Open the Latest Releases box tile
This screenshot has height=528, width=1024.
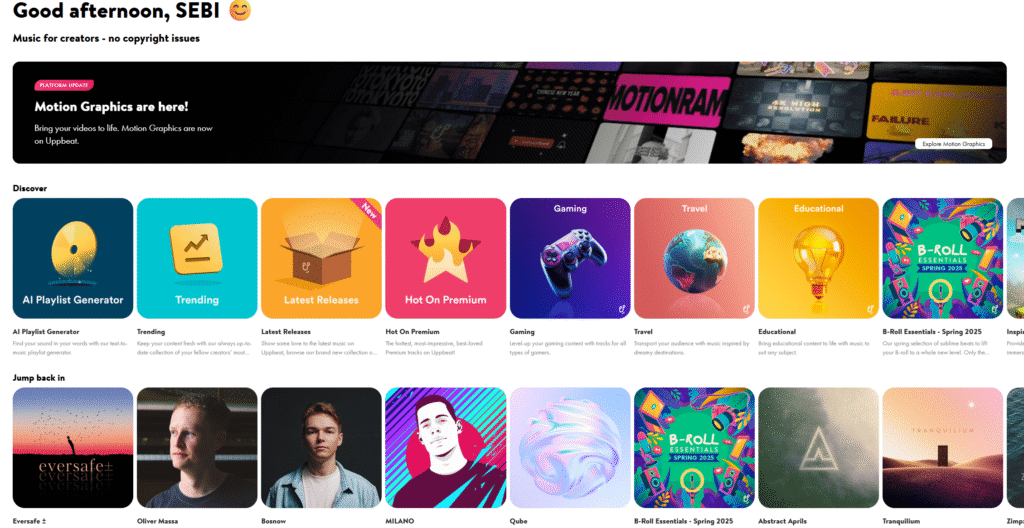click(321, 258)
